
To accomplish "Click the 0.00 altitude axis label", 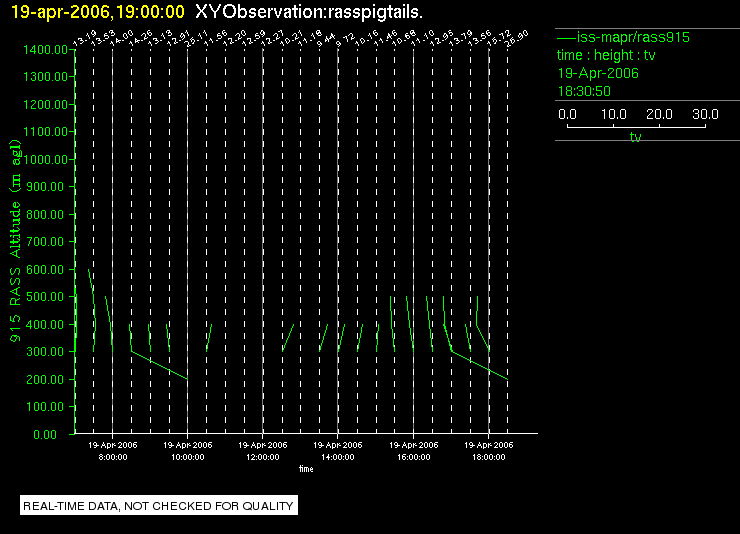I will click(x=45, y=434).
